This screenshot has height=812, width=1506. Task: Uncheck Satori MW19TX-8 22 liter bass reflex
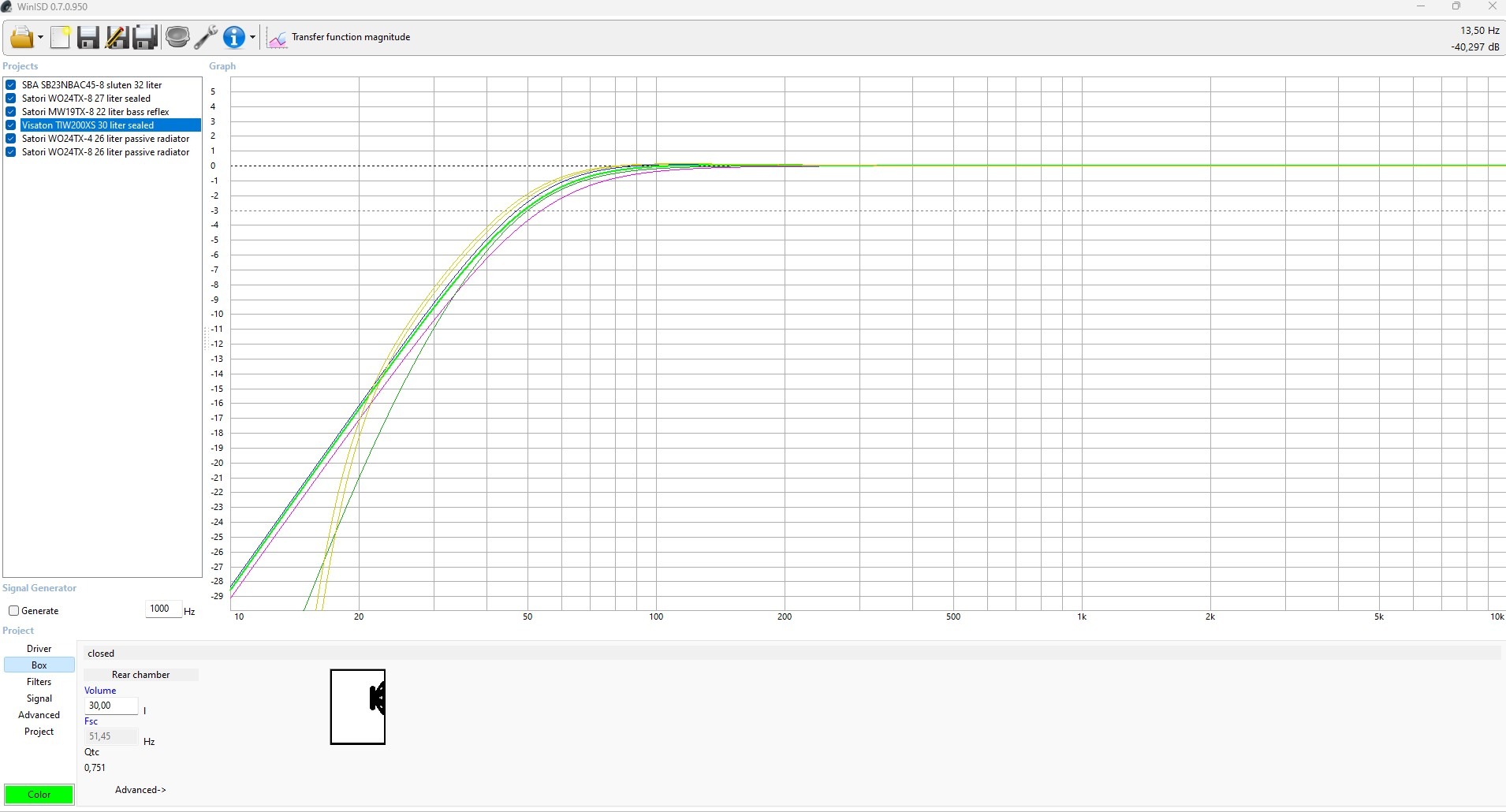(x=11, y=112)
